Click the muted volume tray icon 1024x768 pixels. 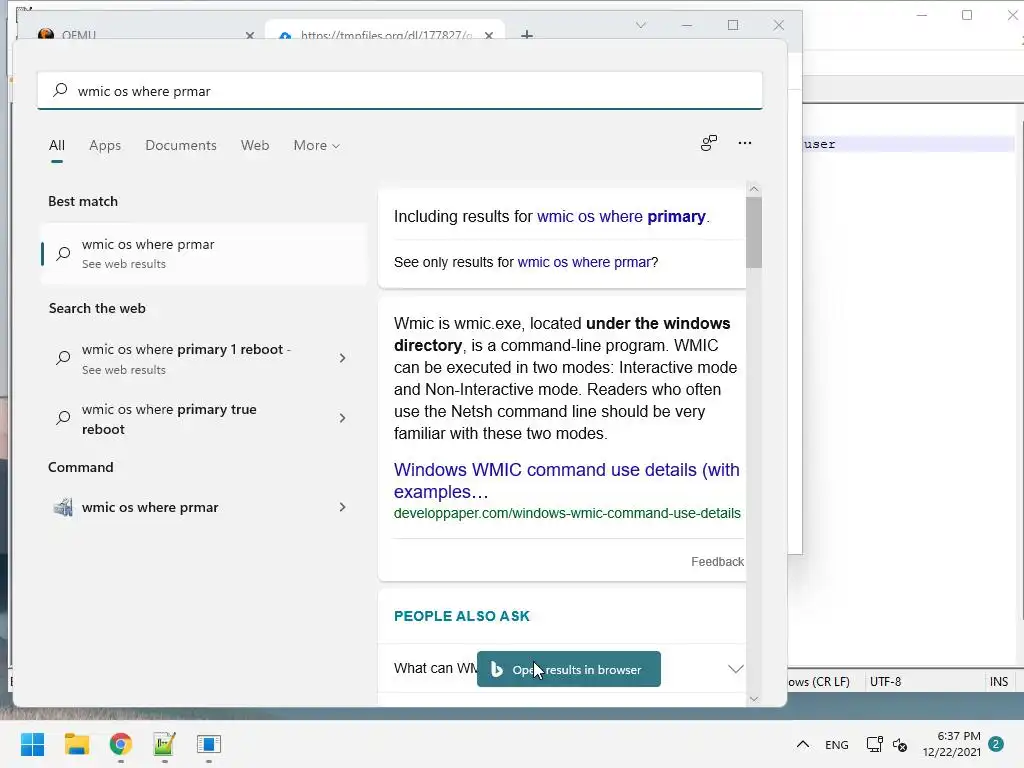tap(900, 744)
